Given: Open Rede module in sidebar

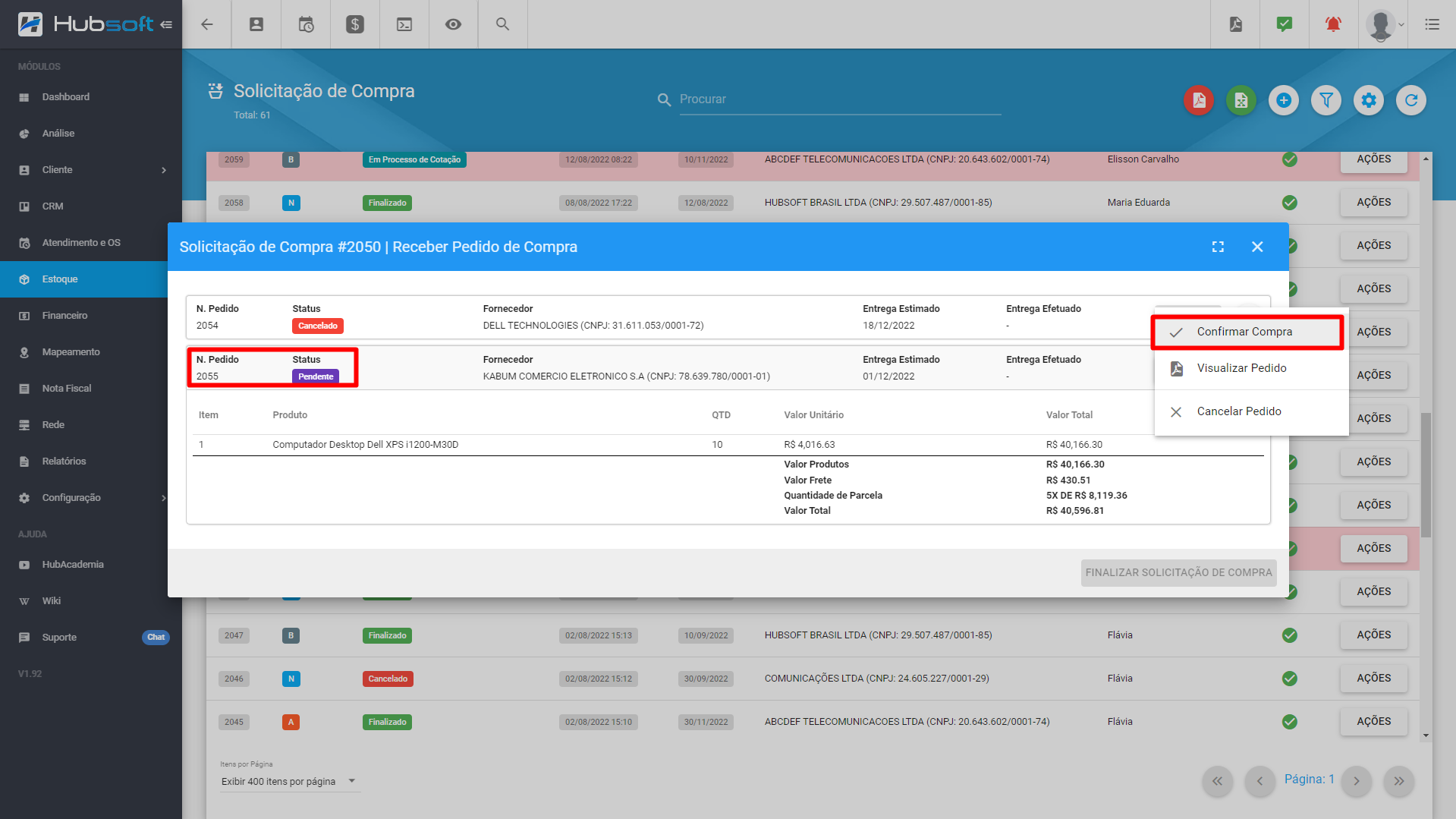Looking at the screenshot, I should (x=83, y=425).
